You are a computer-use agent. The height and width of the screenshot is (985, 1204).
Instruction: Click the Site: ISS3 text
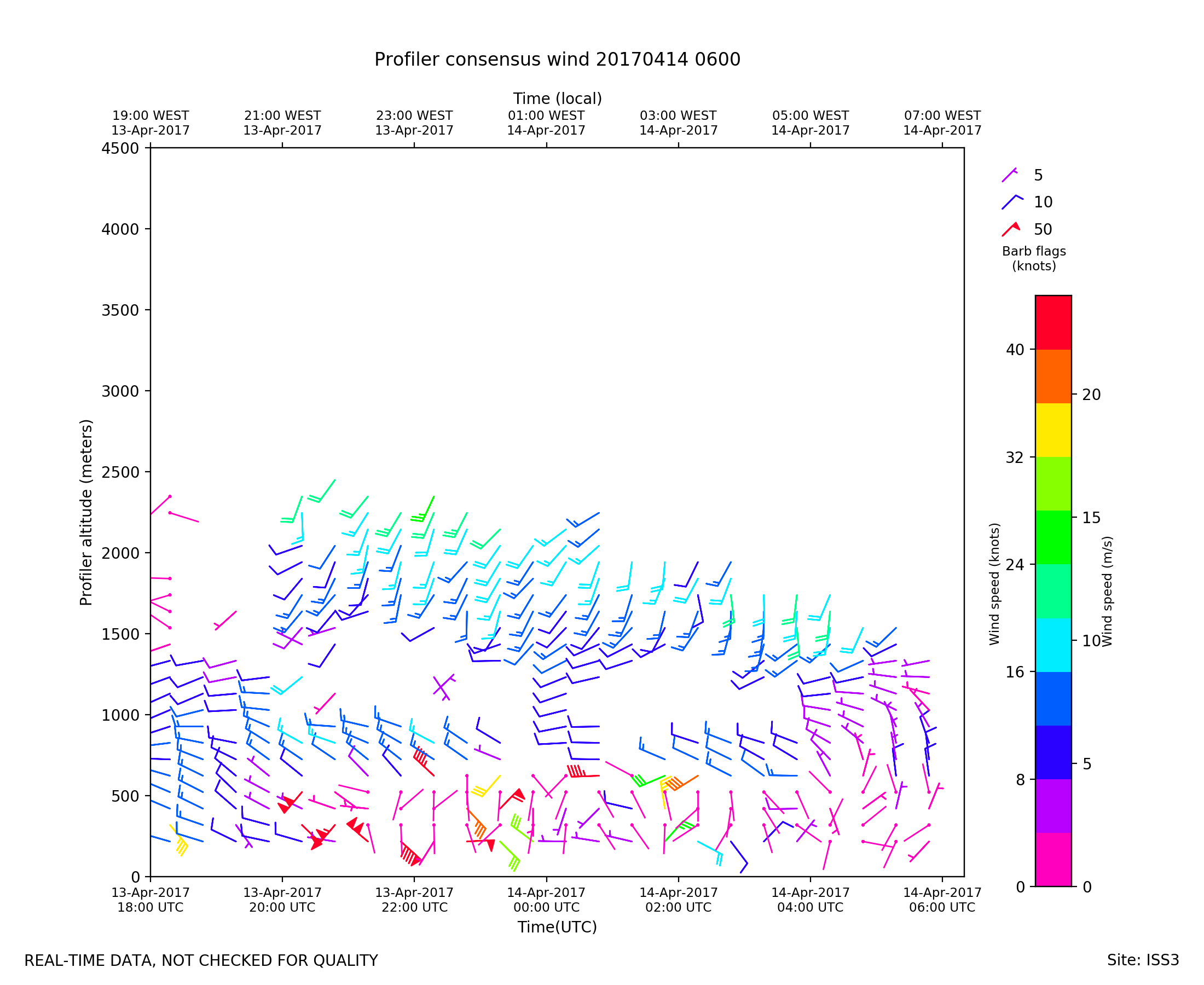1143,960
